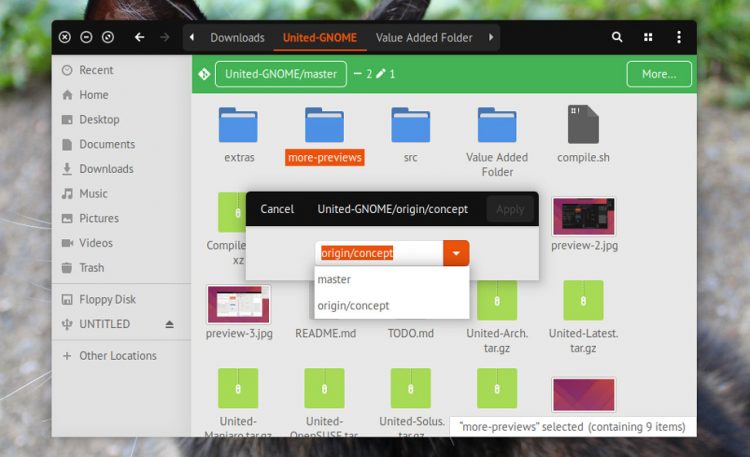Select the TODO.md file name

click(410, 334)
